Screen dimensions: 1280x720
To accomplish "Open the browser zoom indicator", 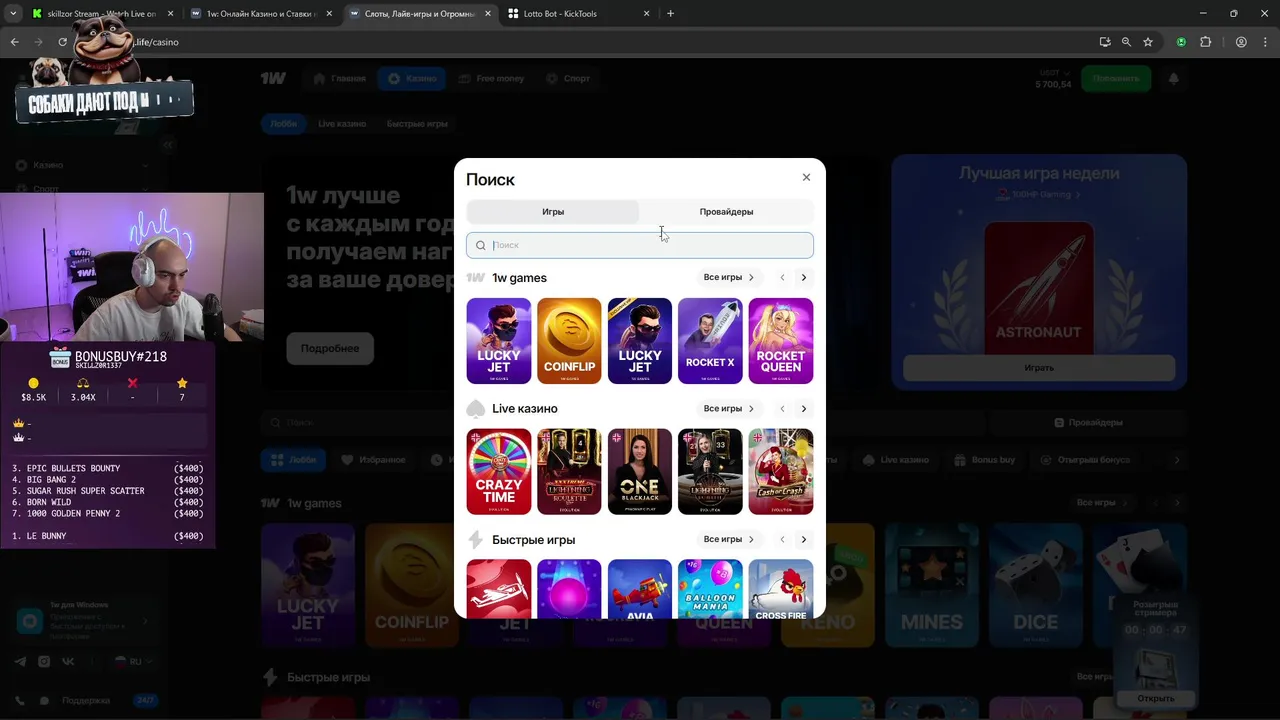I will point(1126,42).
